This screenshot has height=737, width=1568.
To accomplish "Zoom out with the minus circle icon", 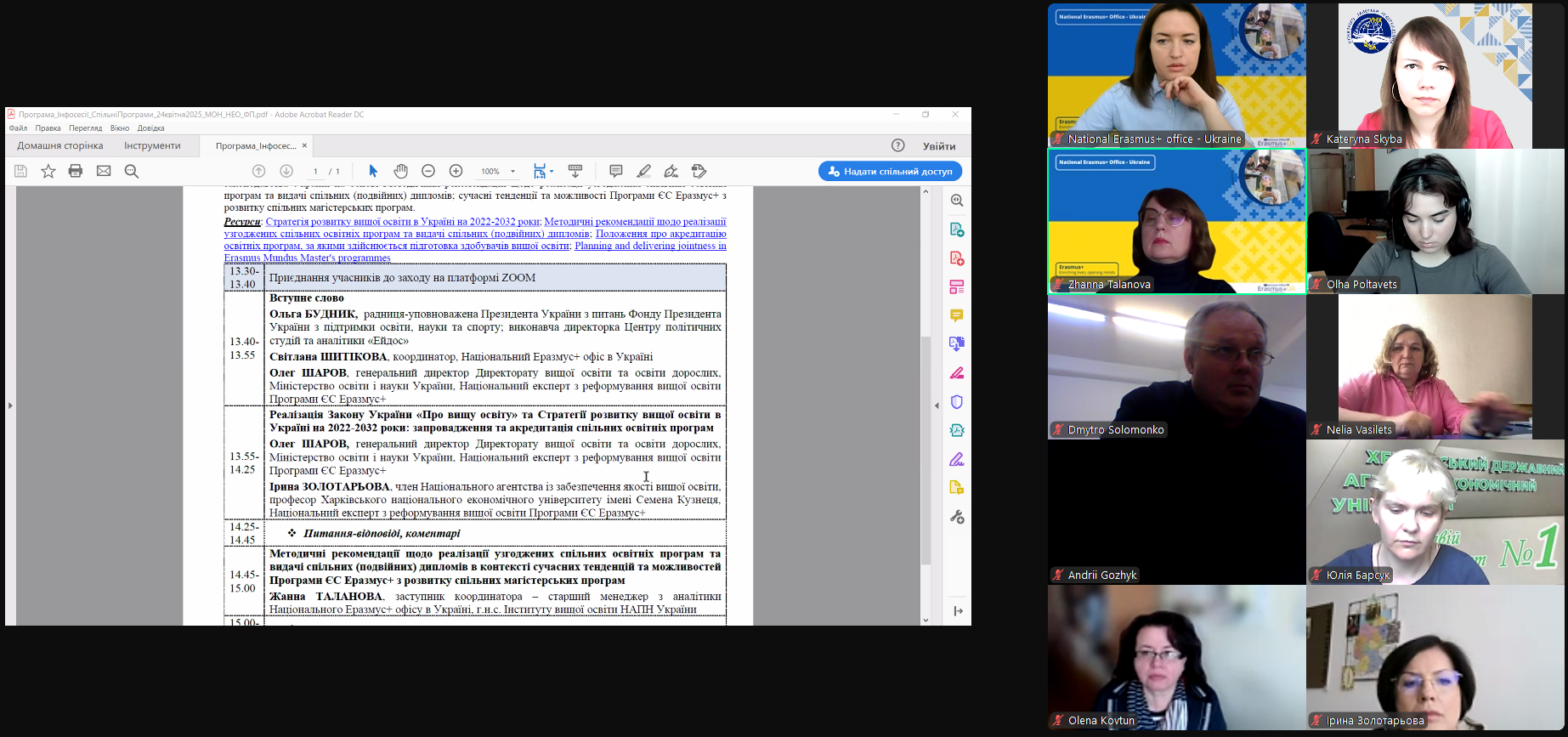I will tap(428, 171).
